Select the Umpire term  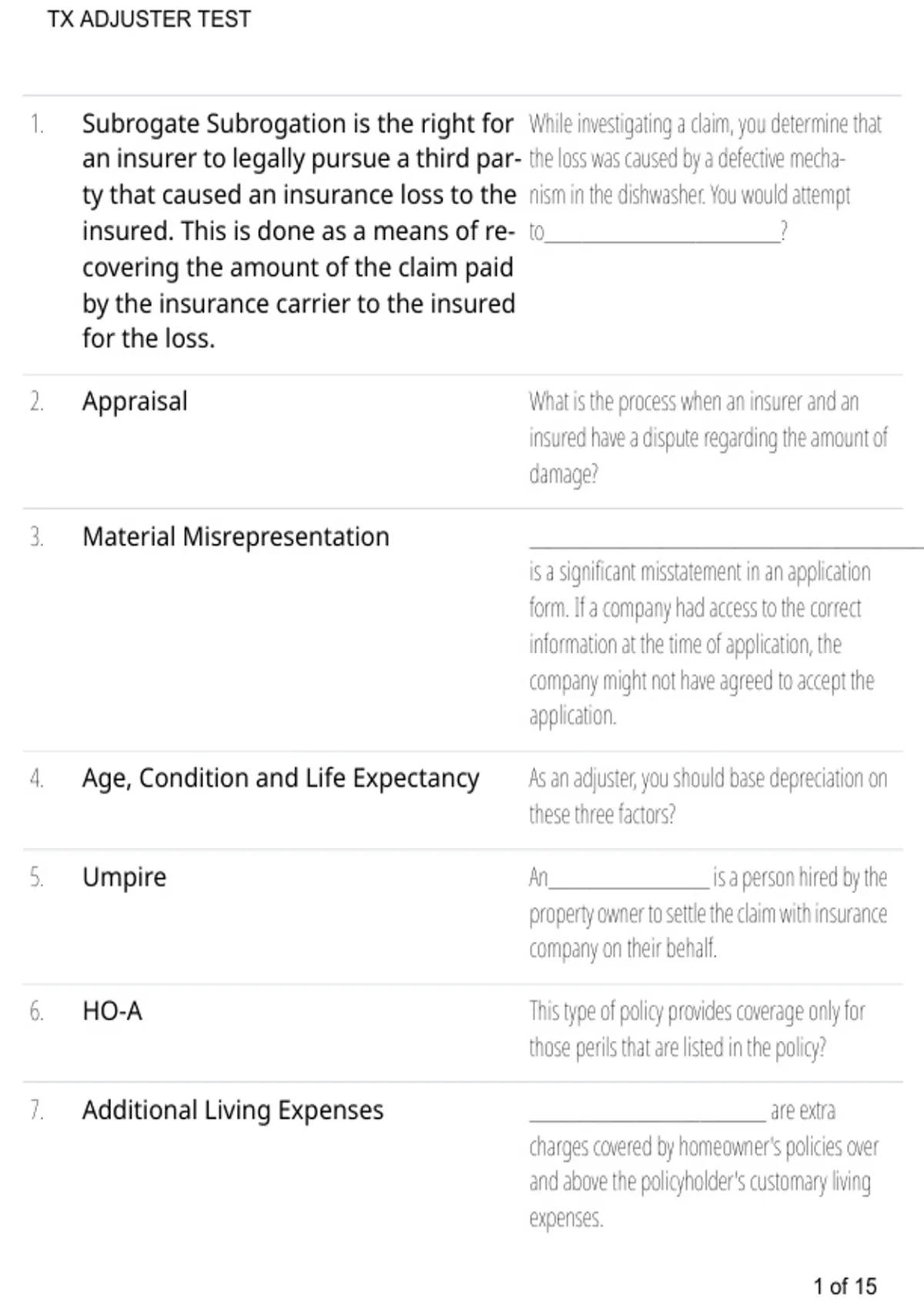(x=124, y=877)
